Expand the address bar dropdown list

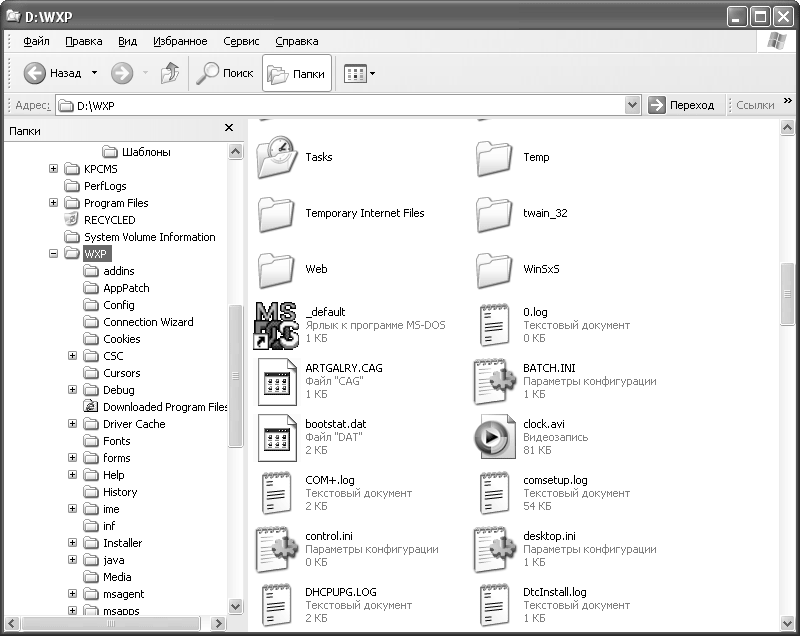pyautogui.click(x=632, y=105)
